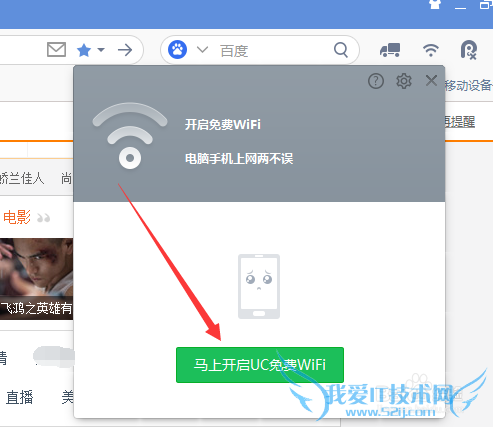
Task: Open help question mark in WiFi panel
Action: (x=376, y=81)
